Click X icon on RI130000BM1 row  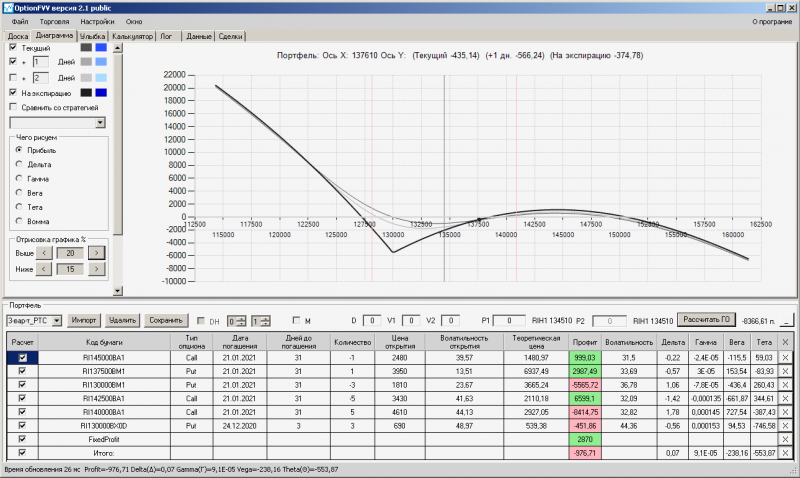click(x=785, y=385)
